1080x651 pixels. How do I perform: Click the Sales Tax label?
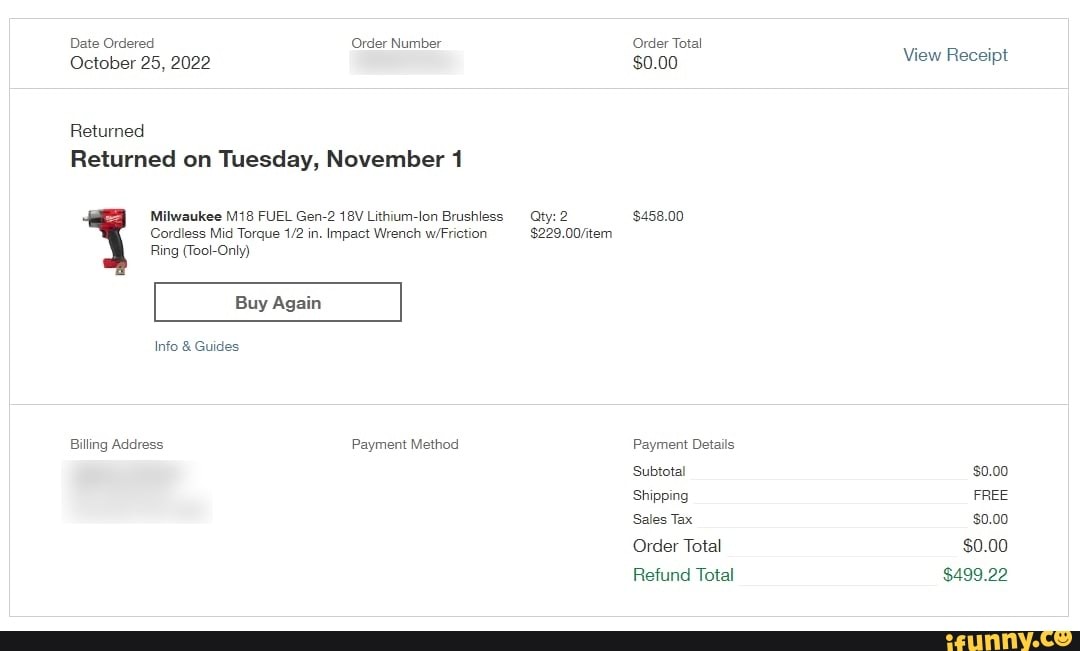click(x=662, y=519)
